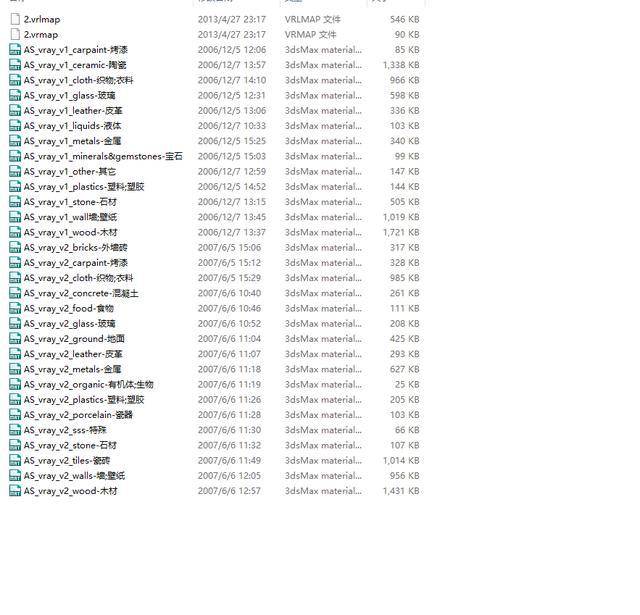640x615 pixels.
Task: Click the material icon of AS_vray_v1_other
Action: (15, 171)
